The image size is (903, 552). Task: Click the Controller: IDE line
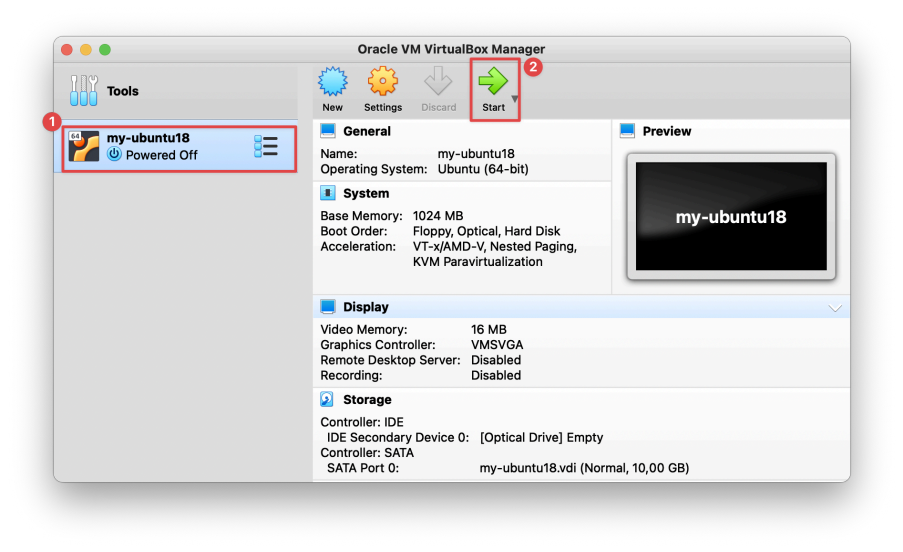(362, 422)
